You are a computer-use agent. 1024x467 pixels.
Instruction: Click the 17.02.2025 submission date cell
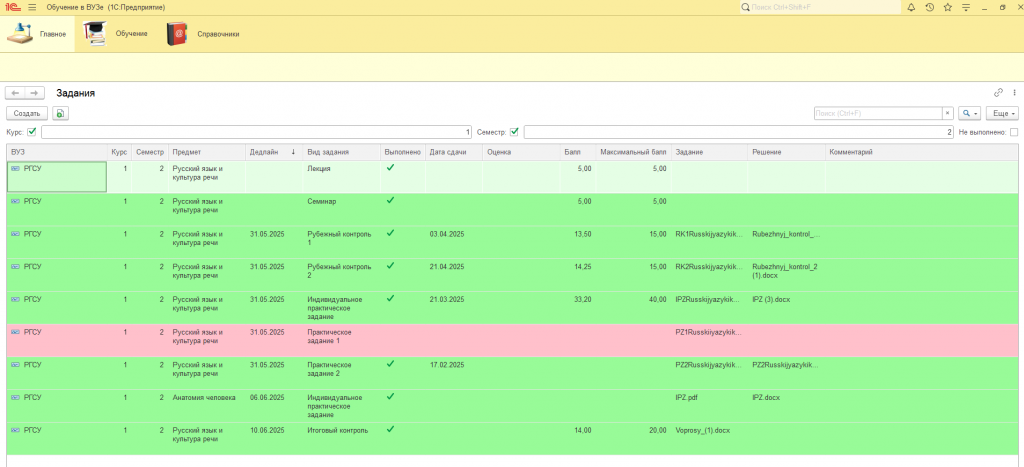tap(454, 373)
